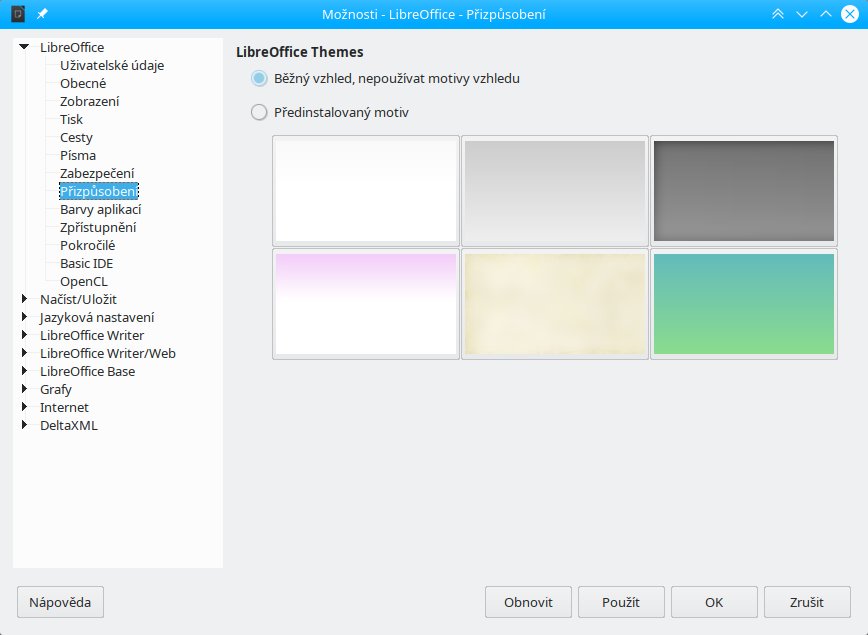
Task: Expand the Načíst/Uložit tree node
Action: pyautogui.click(x=24, y=299)
